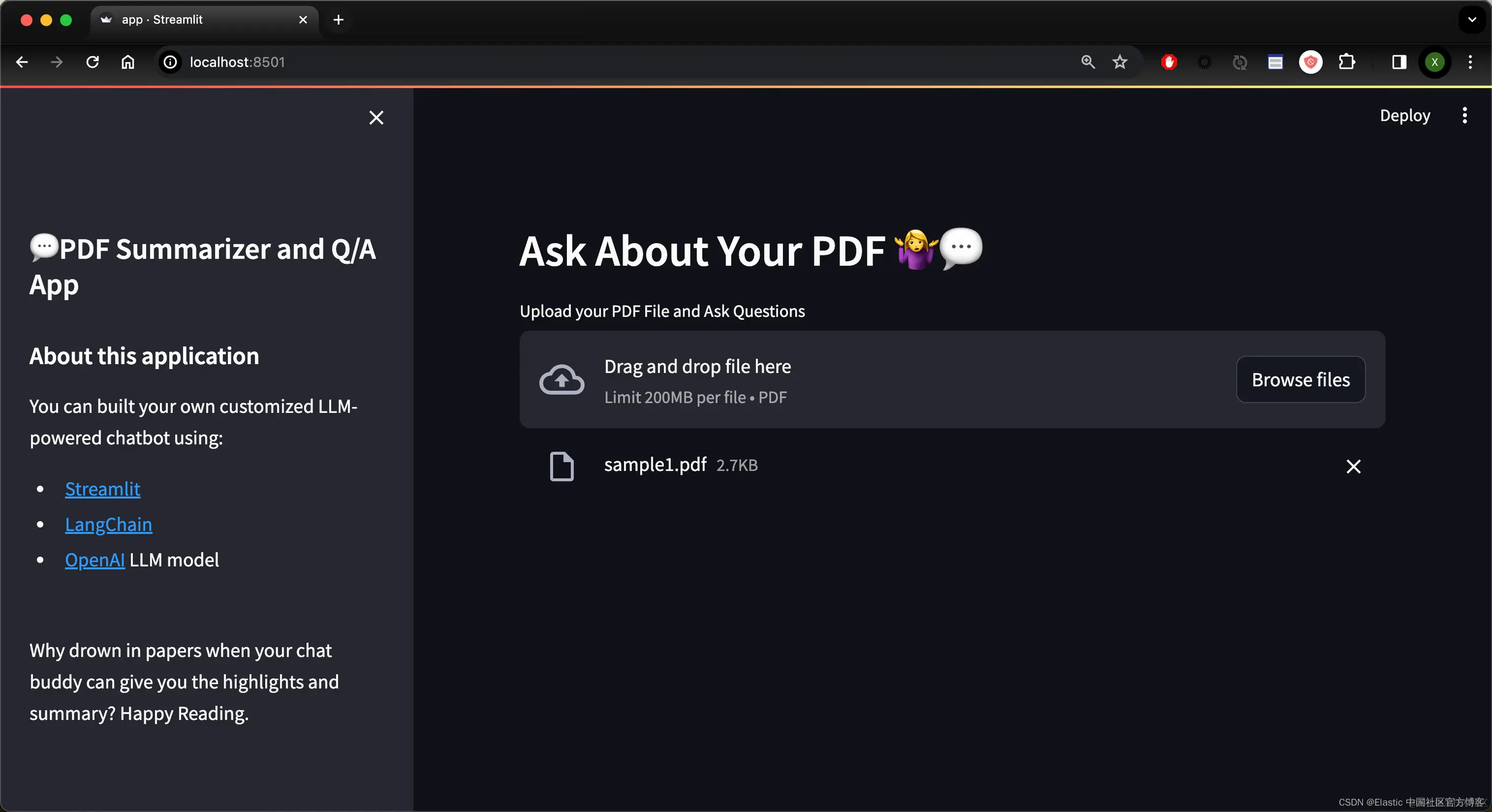The height and width of the screenshot is (812, 1492).
Task: Open the Streamlit three-dot main menu
Action: (x=1464, y=115)
